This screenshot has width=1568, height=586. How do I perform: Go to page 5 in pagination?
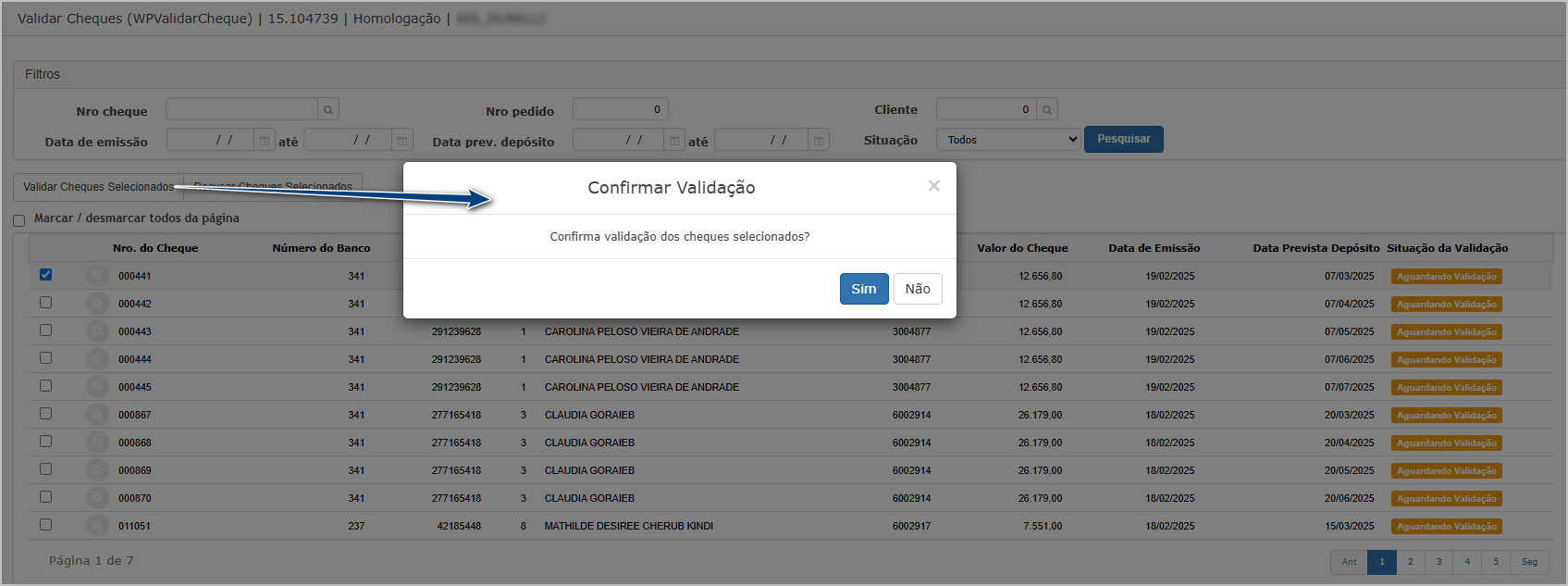click(x=1496, y=562)
